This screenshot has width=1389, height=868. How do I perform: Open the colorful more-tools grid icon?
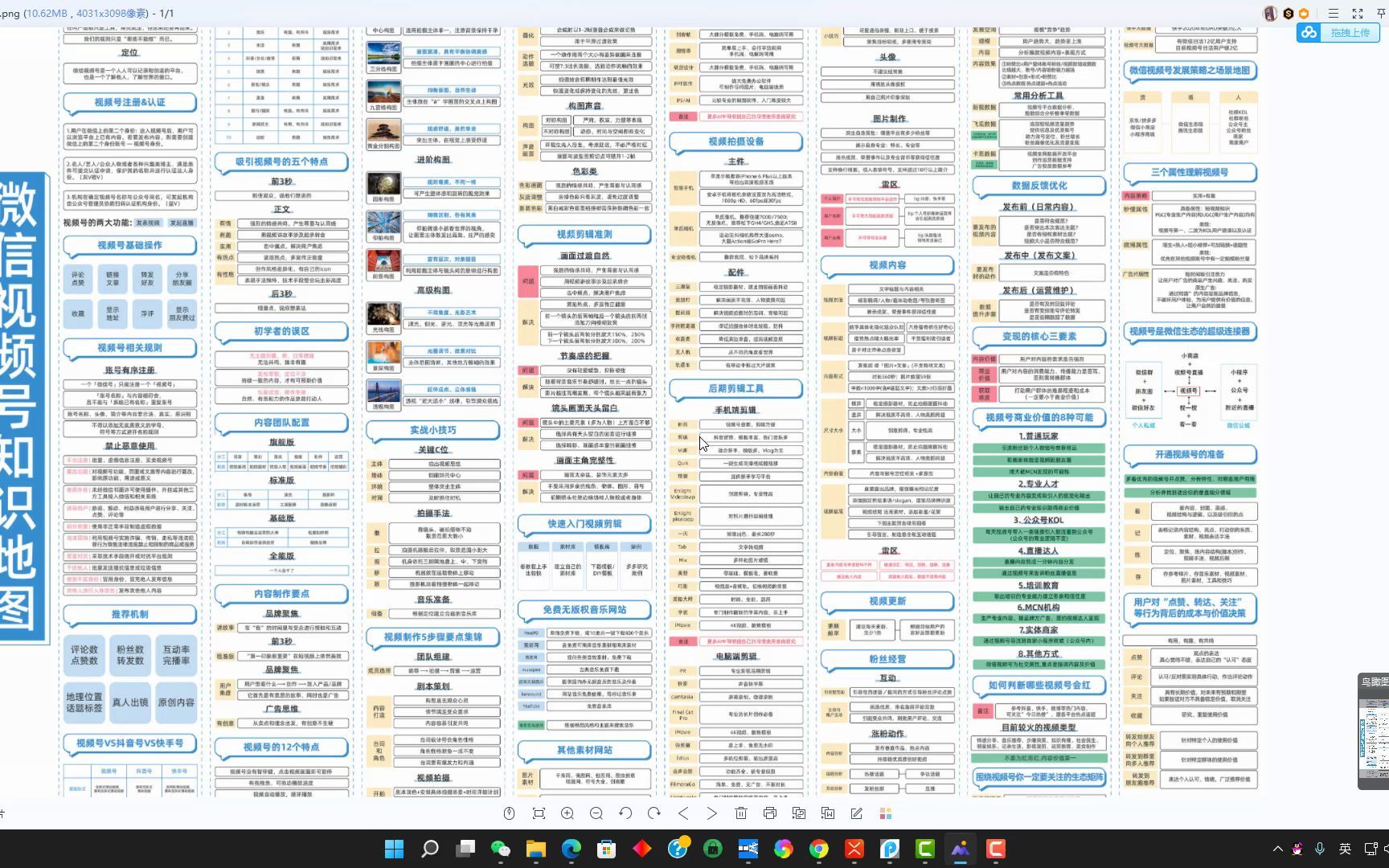886,813
